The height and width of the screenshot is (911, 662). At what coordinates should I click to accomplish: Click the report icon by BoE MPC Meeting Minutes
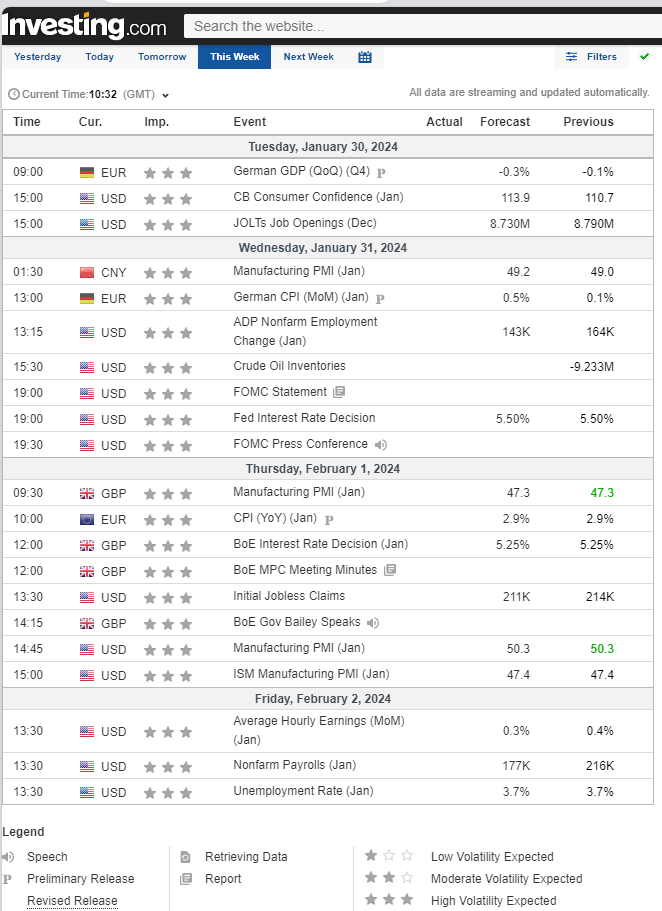point(390,570)
